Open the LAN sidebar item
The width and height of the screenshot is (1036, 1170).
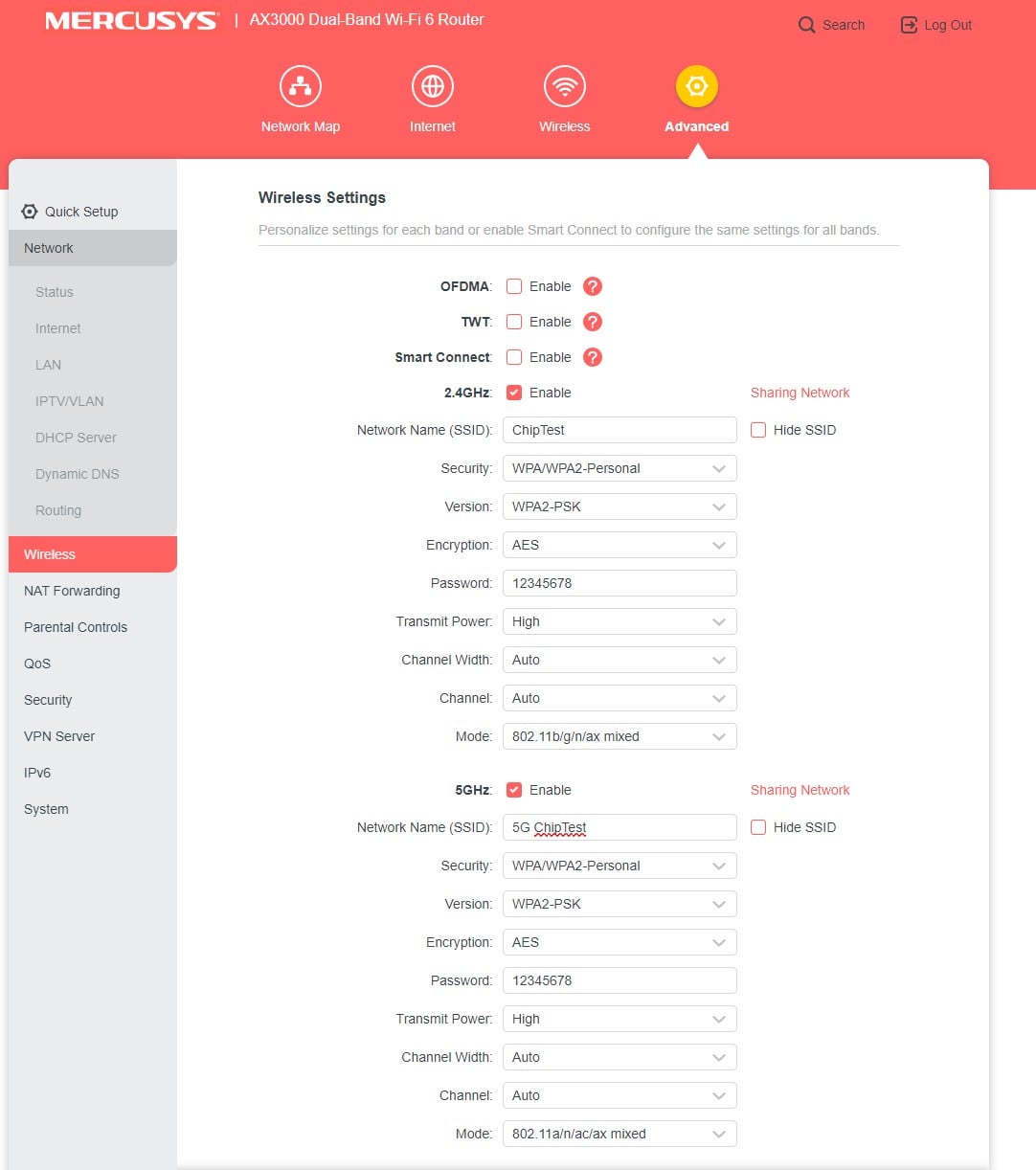tap(48, 365)
